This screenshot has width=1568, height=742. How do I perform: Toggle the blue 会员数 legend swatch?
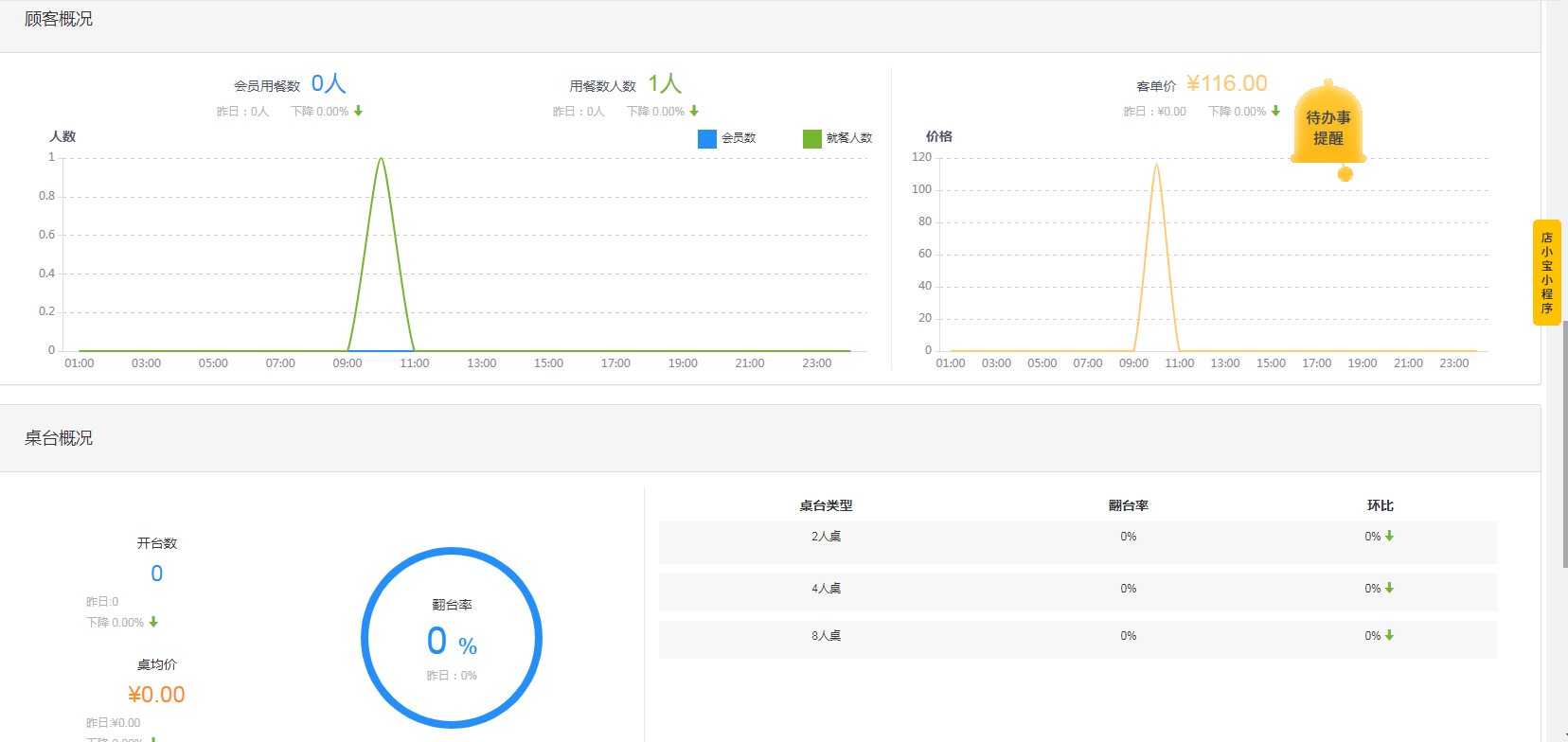point(706,139)
